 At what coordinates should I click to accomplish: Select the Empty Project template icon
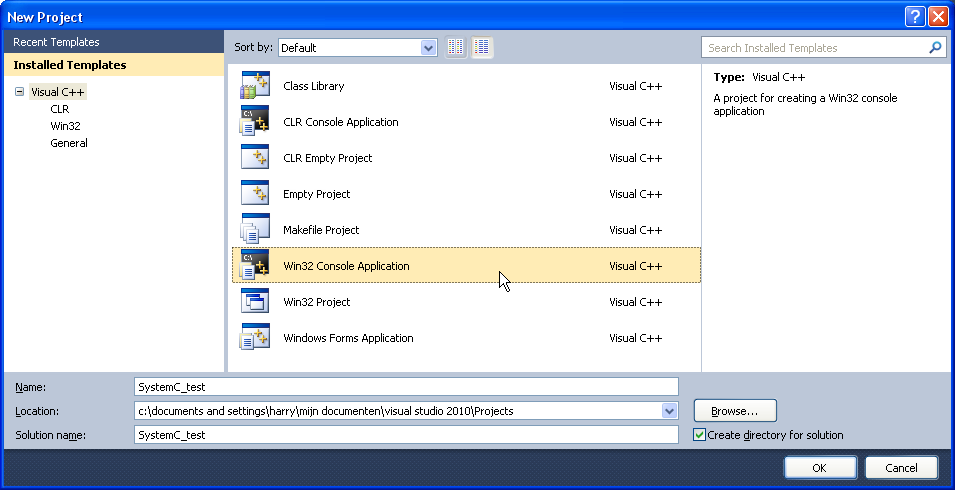(255, 194)
